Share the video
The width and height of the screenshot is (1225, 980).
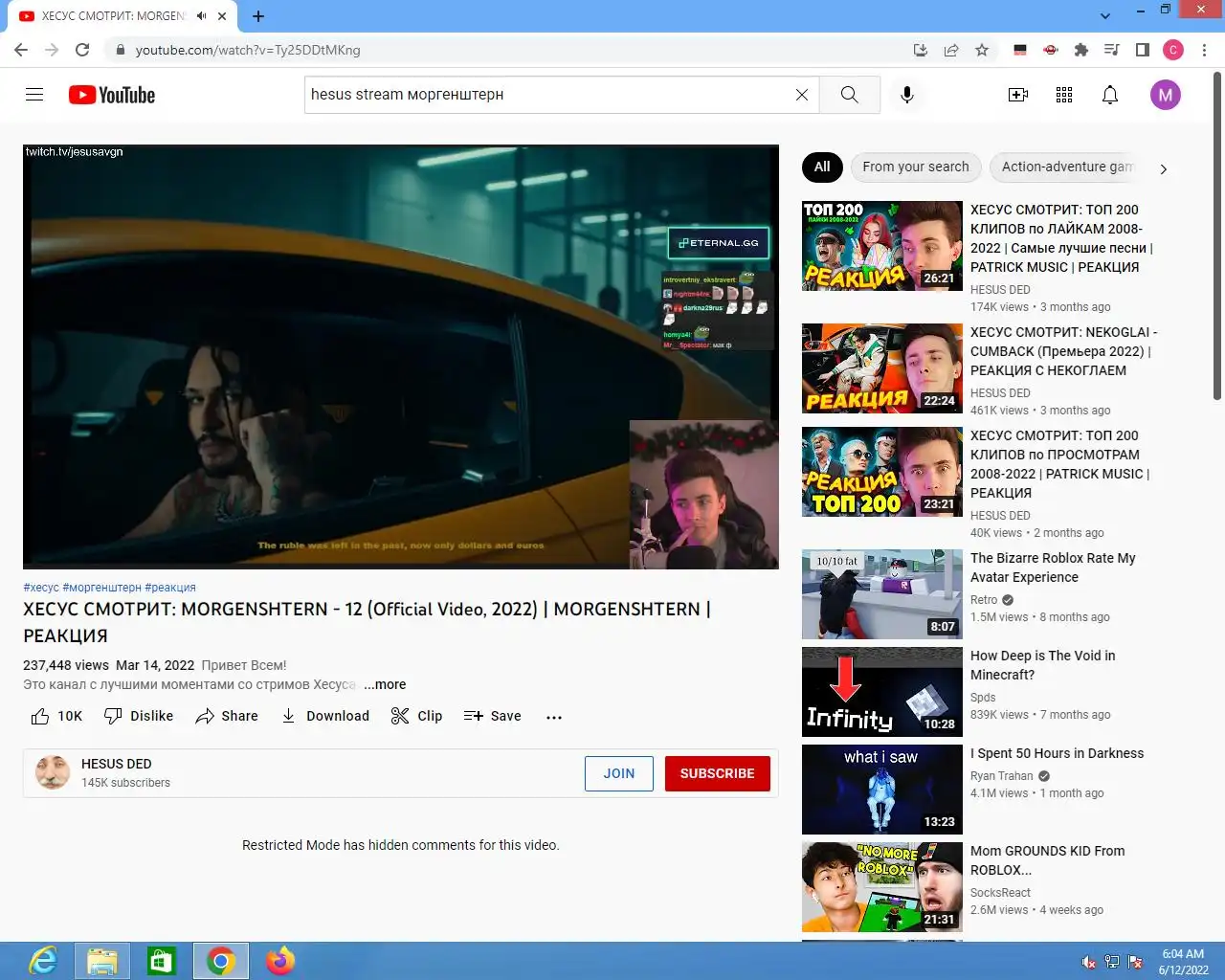[x=227, y=716]
